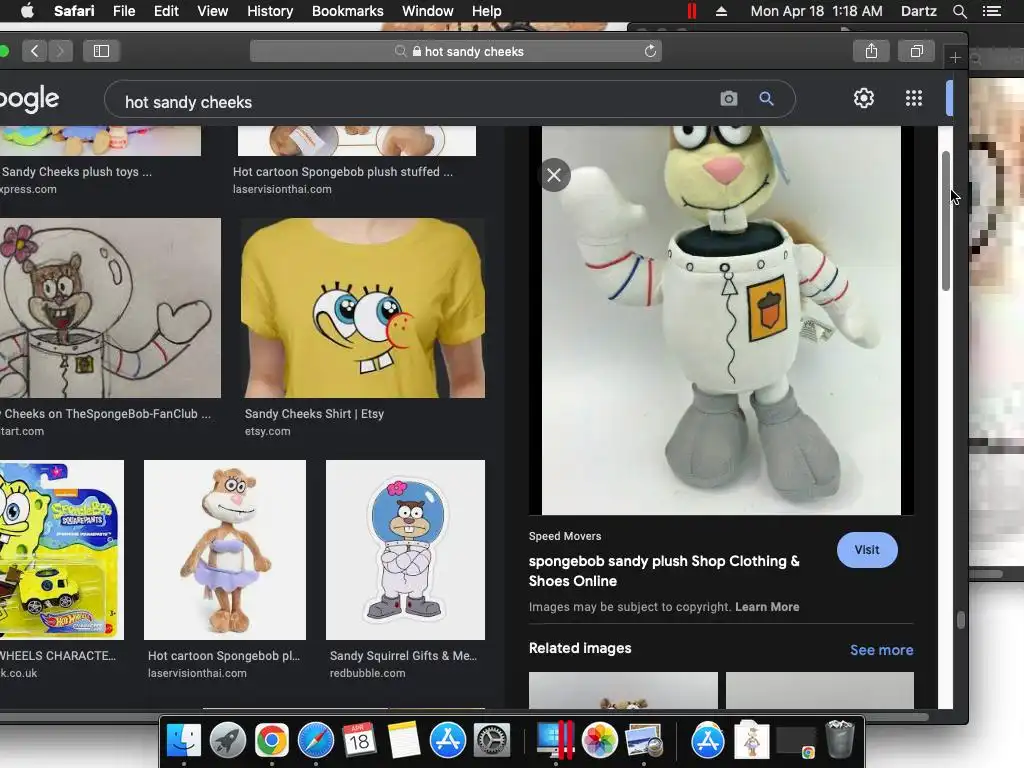Reload the page with the refresh icon
This screenshot has height=768, width=1024.
click(x=650, y=51)
